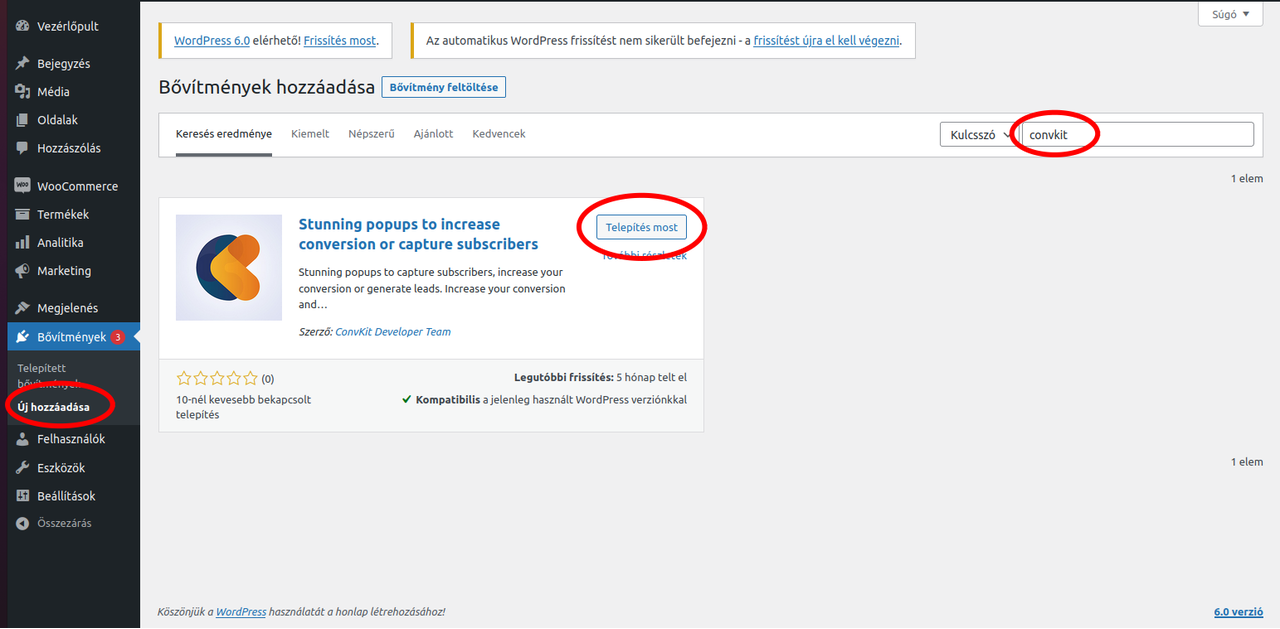Open the Vezérlőpult dashboard icon
Viewport: 1280px width, 629px height.
pyautogui.click(x=22, y=25)
